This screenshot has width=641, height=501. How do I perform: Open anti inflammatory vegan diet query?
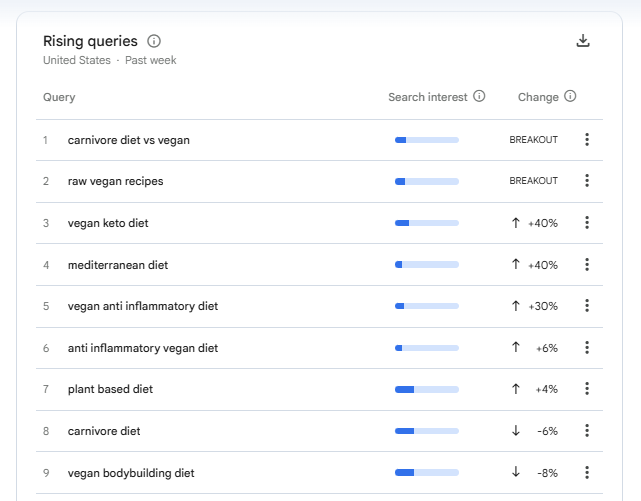pyautogui.click(x=143, y=348)
